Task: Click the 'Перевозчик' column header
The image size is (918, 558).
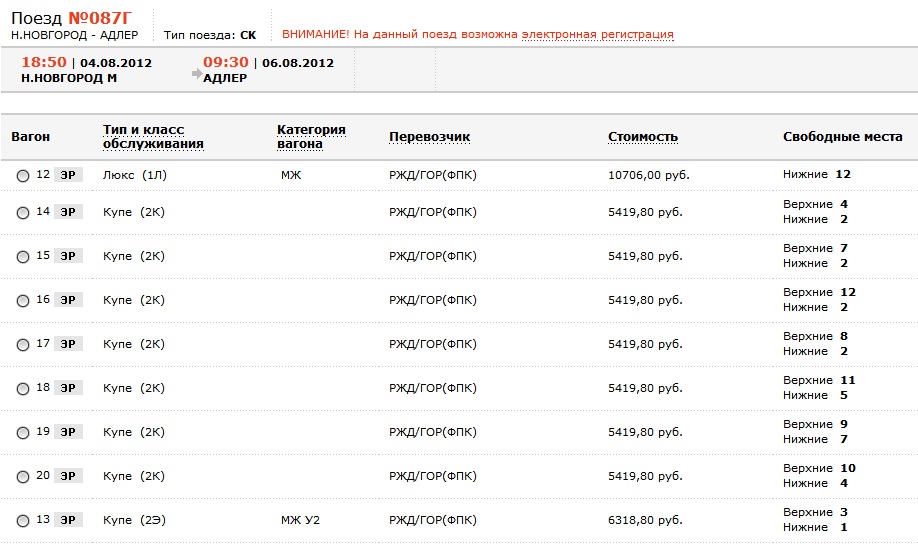Action: 429,137
